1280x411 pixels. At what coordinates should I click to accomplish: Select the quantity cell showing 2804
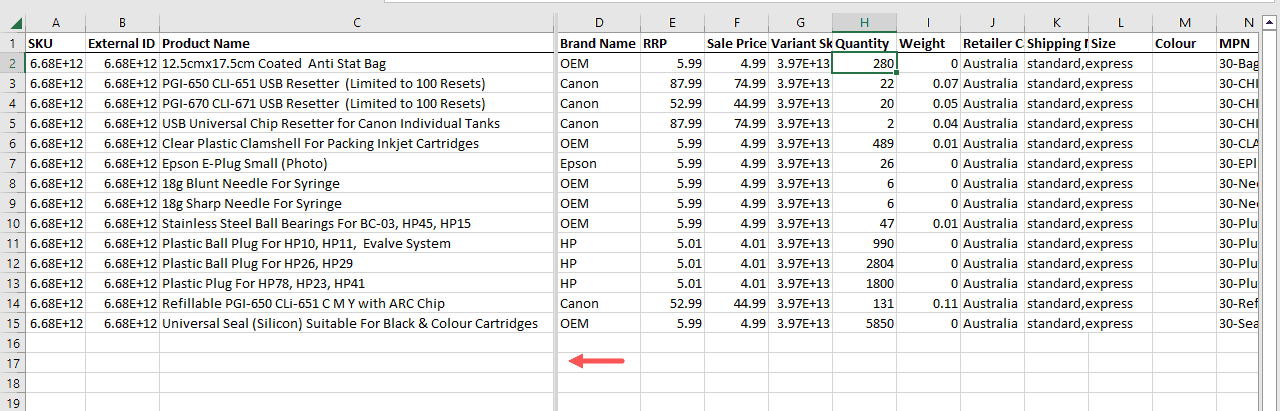[864, 263]
